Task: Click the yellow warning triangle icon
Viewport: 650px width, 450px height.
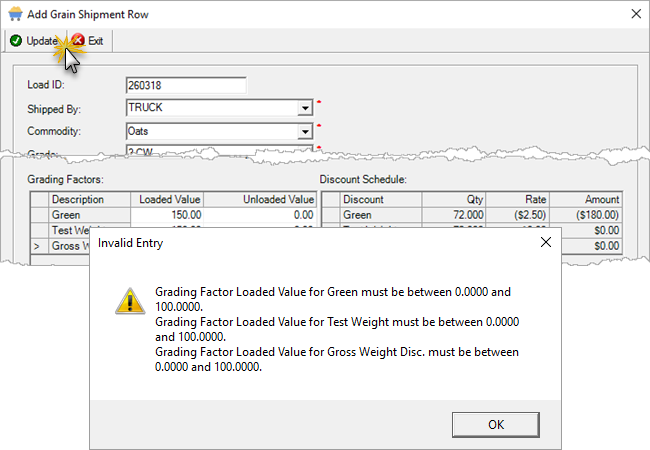Action: 130,301
